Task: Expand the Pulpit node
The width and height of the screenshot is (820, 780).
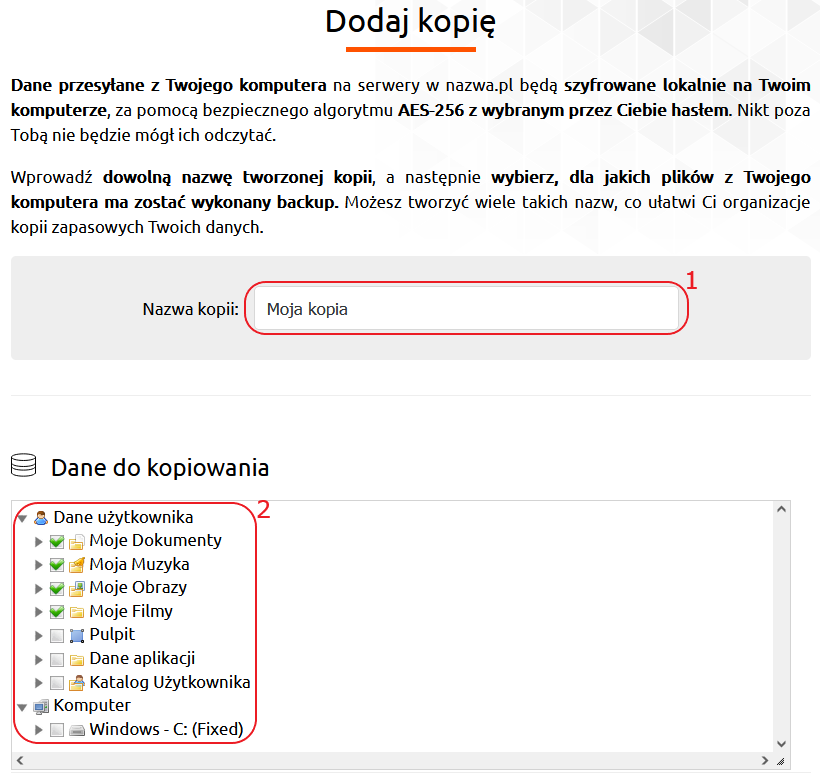Action: (x=38, y=636)
